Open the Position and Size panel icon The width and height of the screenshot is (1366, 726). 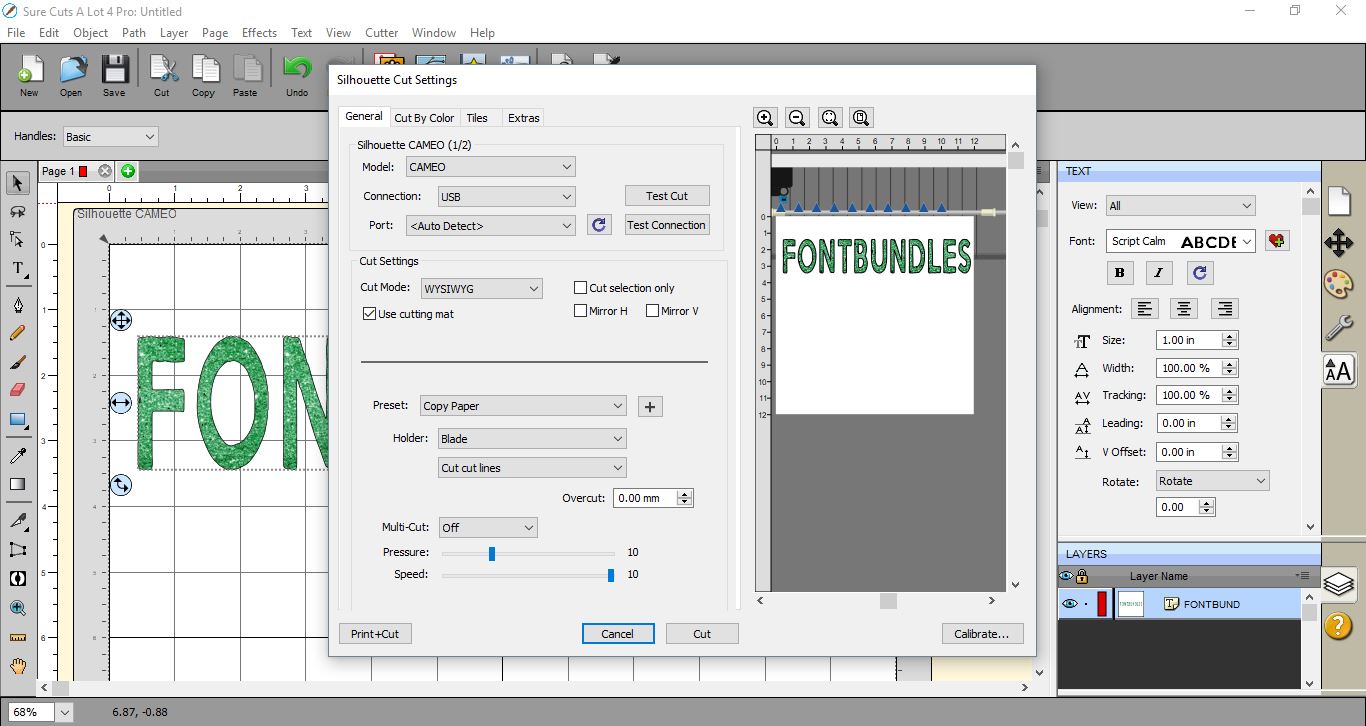1338,242
